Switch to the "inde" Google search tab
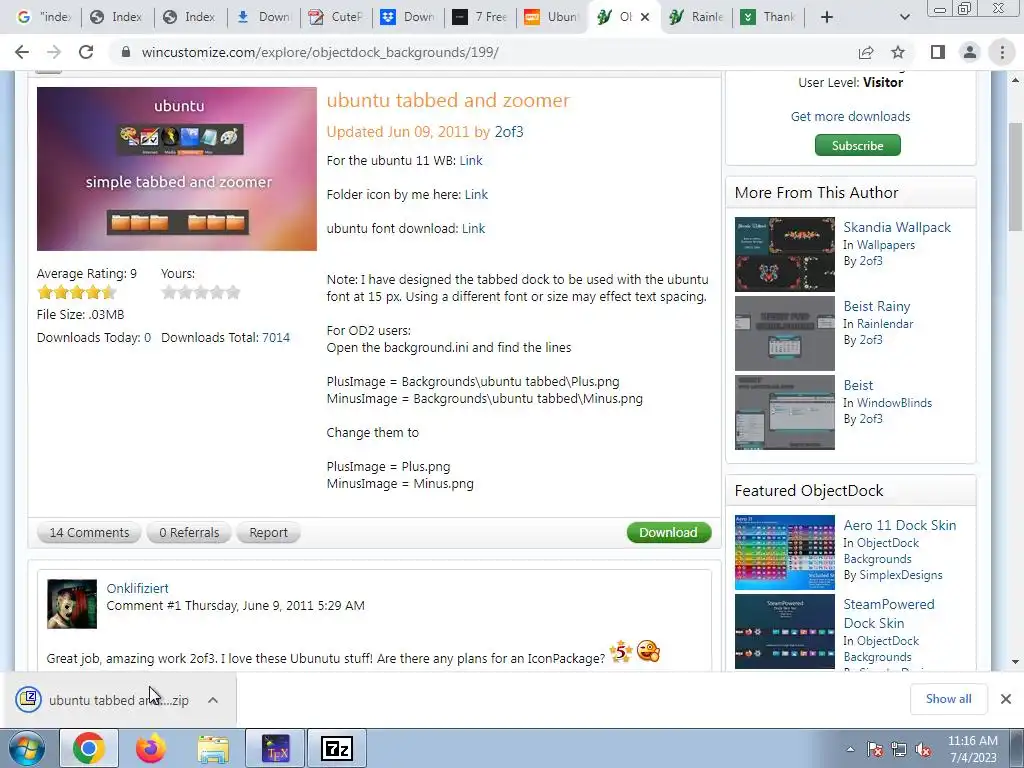The image size is (1024, 768). [43, 17]
